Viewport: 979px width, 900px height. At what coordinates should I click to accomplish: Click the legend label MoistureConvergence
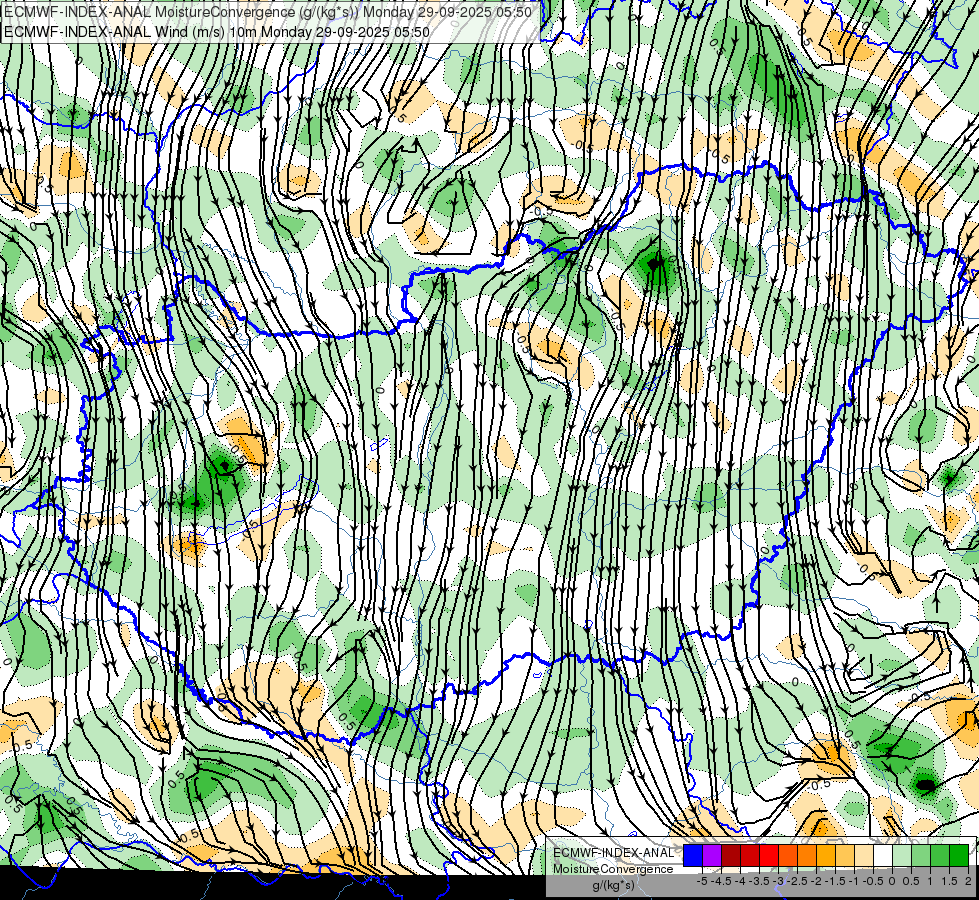(613, 869)
